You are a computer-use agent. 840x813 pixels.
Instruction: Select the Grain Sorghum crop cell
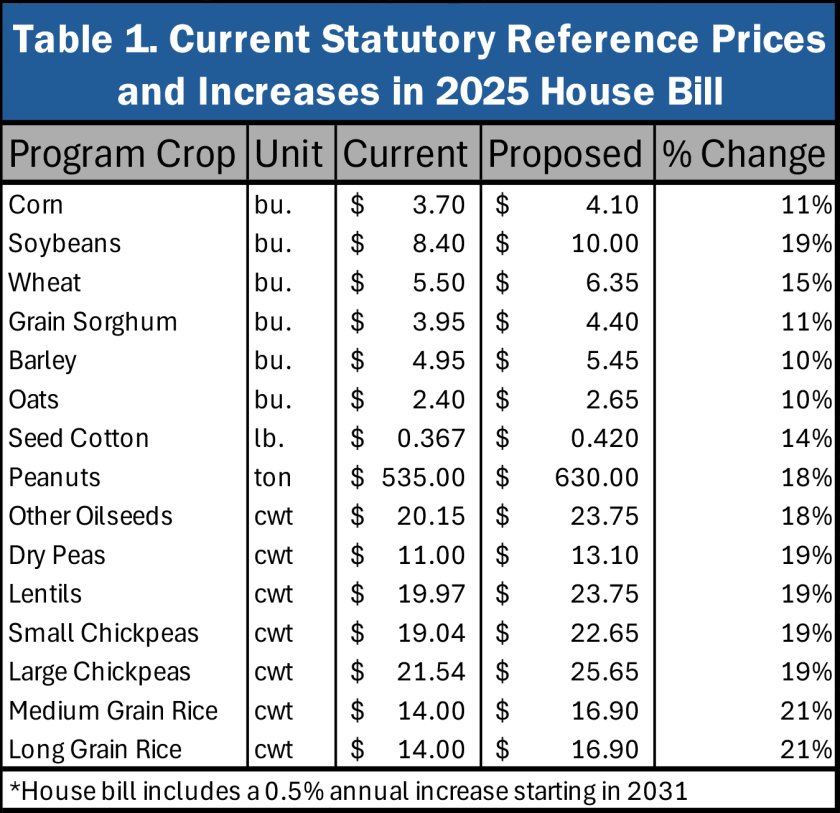tap(93, 322)
